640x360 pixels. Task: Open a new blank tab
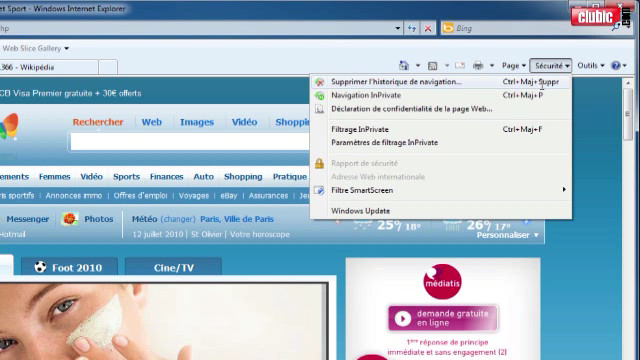(108, 67)
